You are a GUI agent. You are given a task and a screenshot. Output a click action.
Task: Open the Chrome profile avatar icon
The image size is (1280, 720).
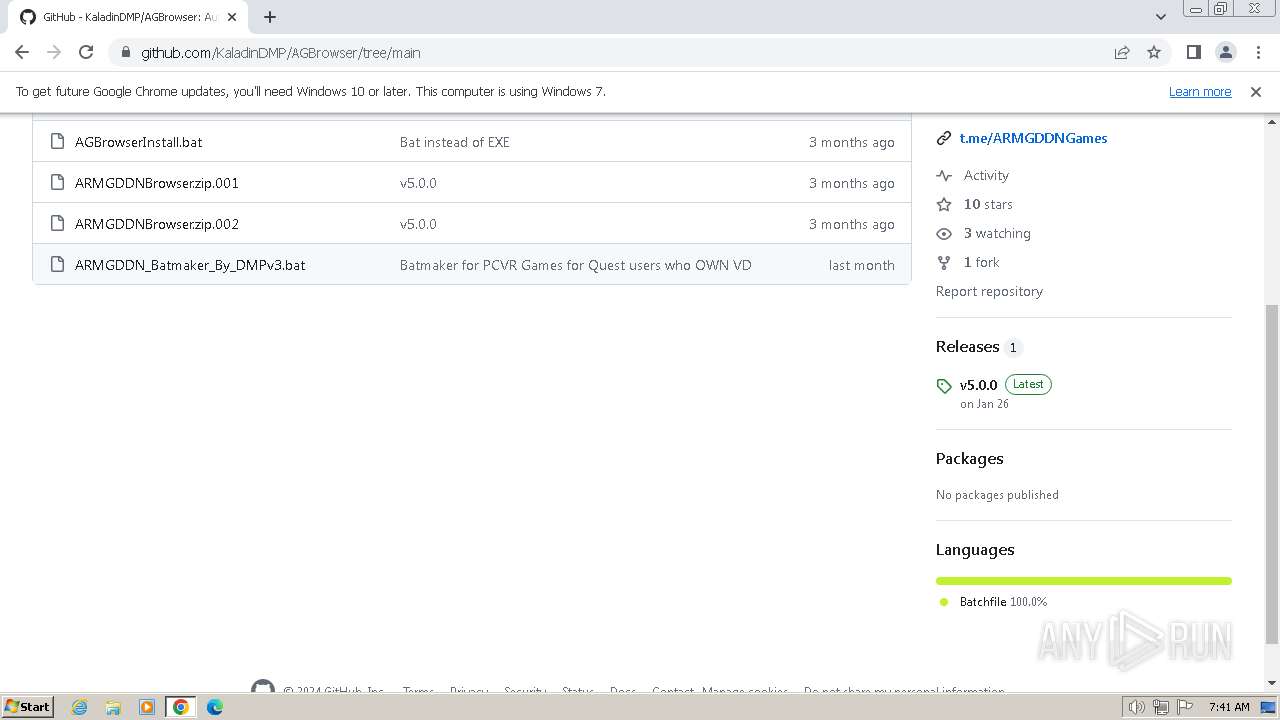tap(1225, 52)
